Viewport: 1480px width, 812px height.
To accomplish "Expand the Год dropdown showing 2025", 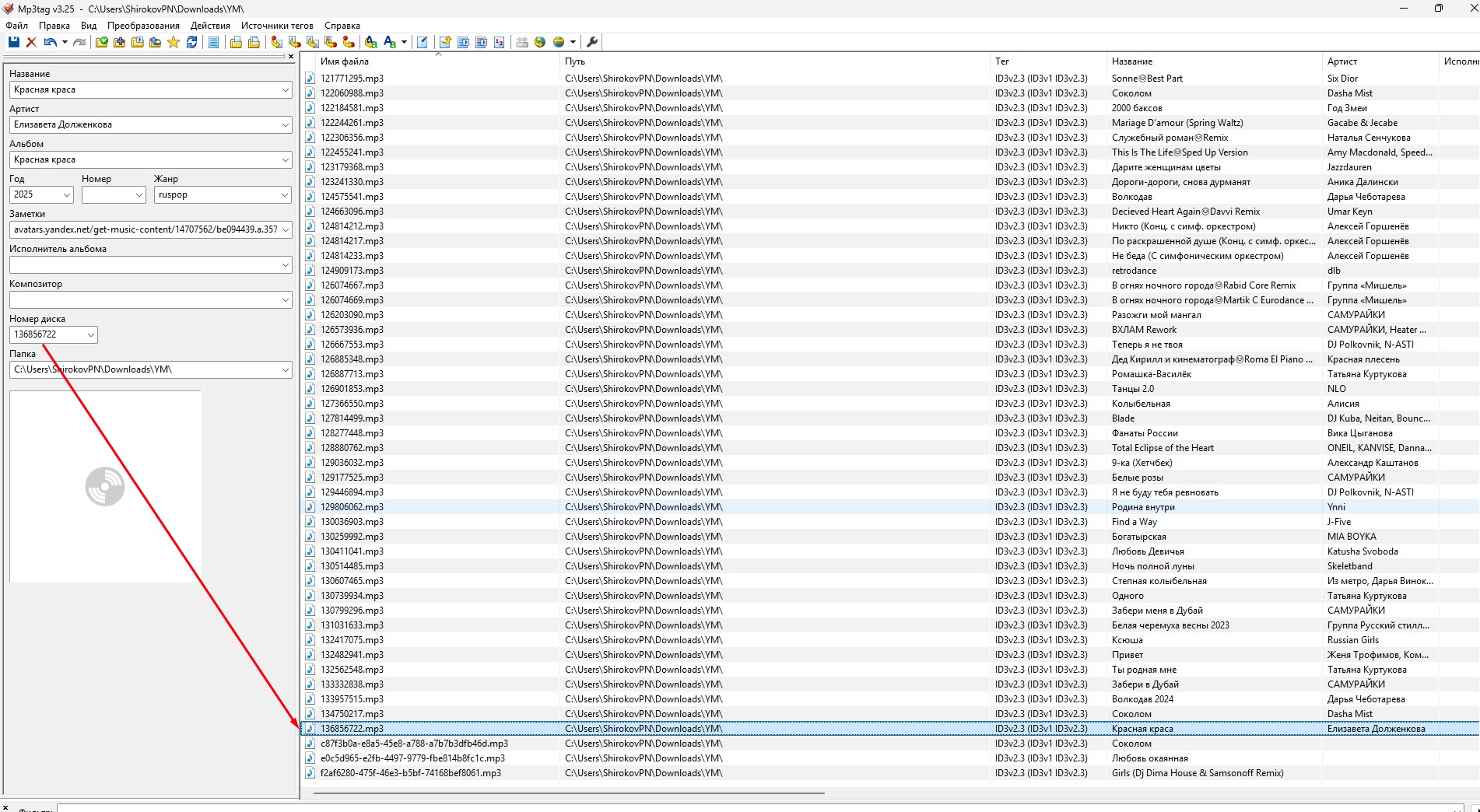I will pos(66,194).
